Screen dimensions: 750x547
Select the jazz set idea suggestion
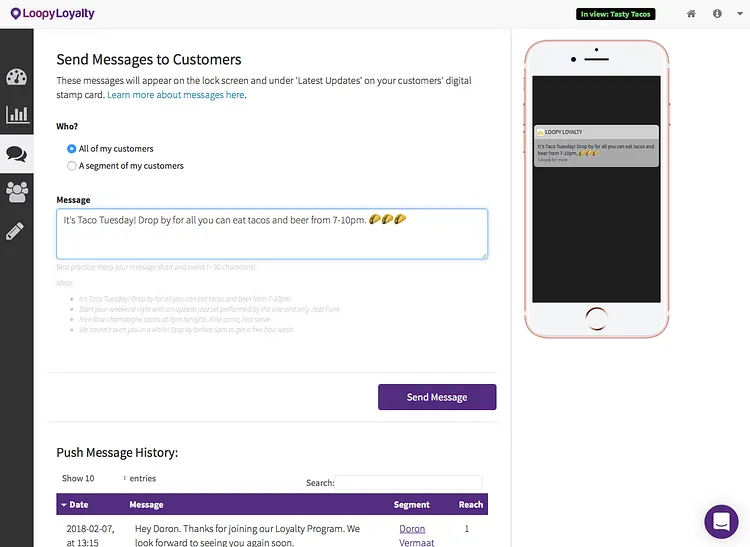210,309
